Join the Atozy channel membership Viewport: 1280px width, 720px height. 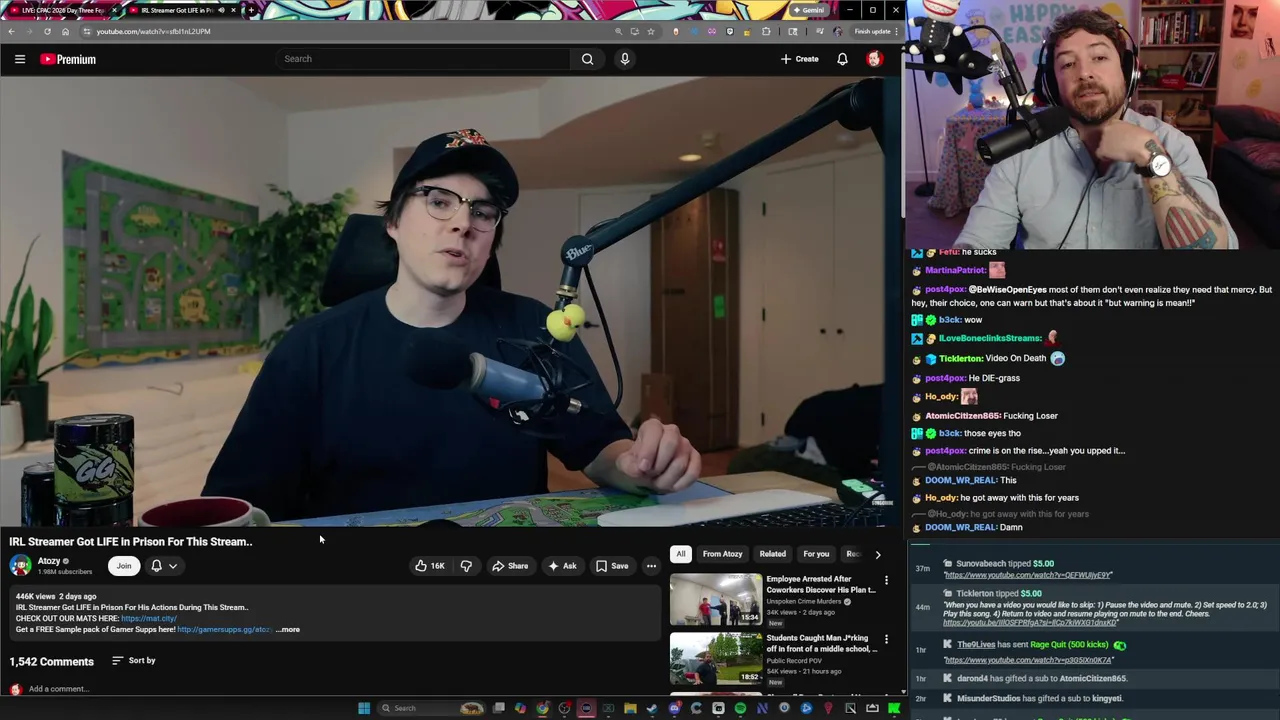click(x=123, y=566)
